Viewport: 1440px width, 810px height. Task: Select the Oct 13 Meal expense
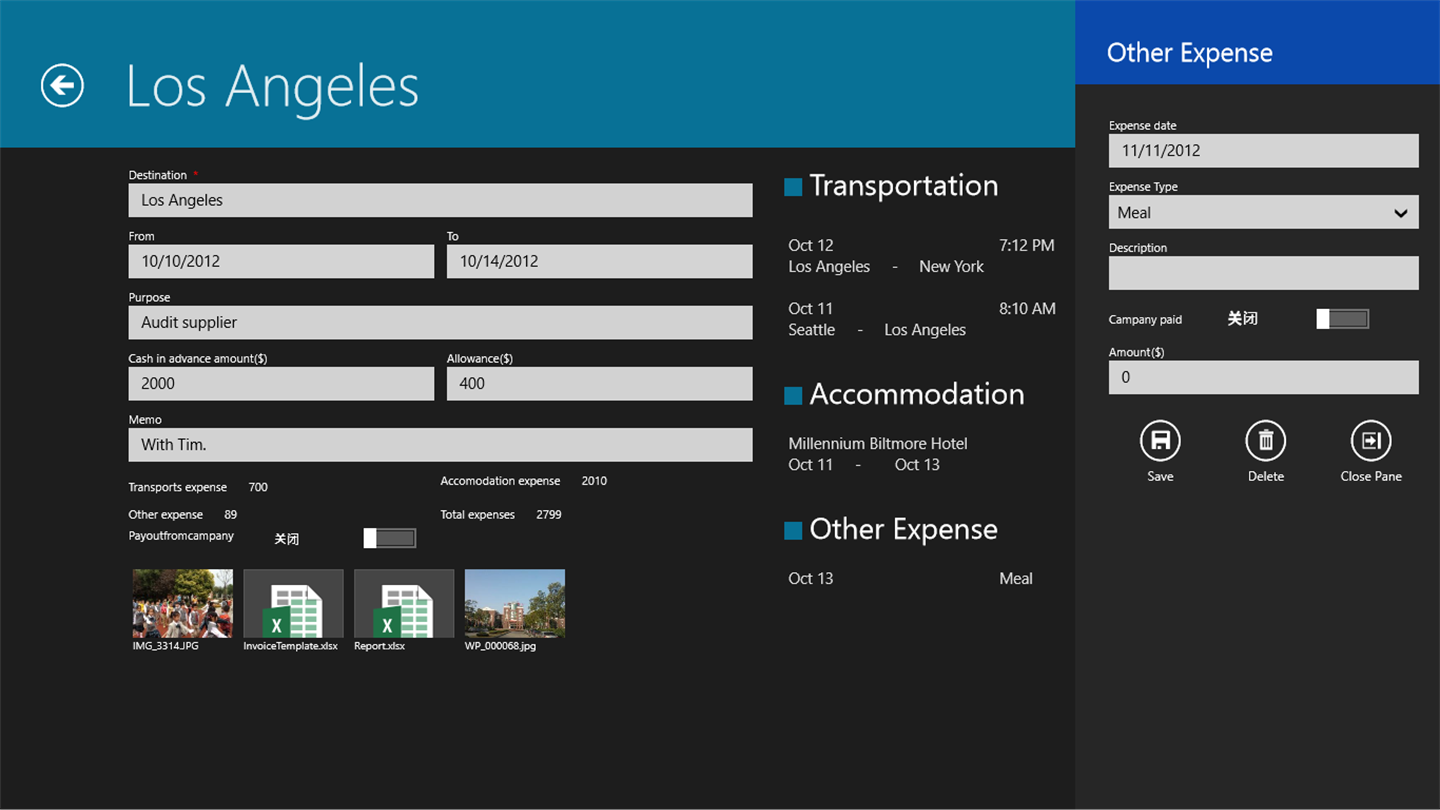[x=910, y=578]
